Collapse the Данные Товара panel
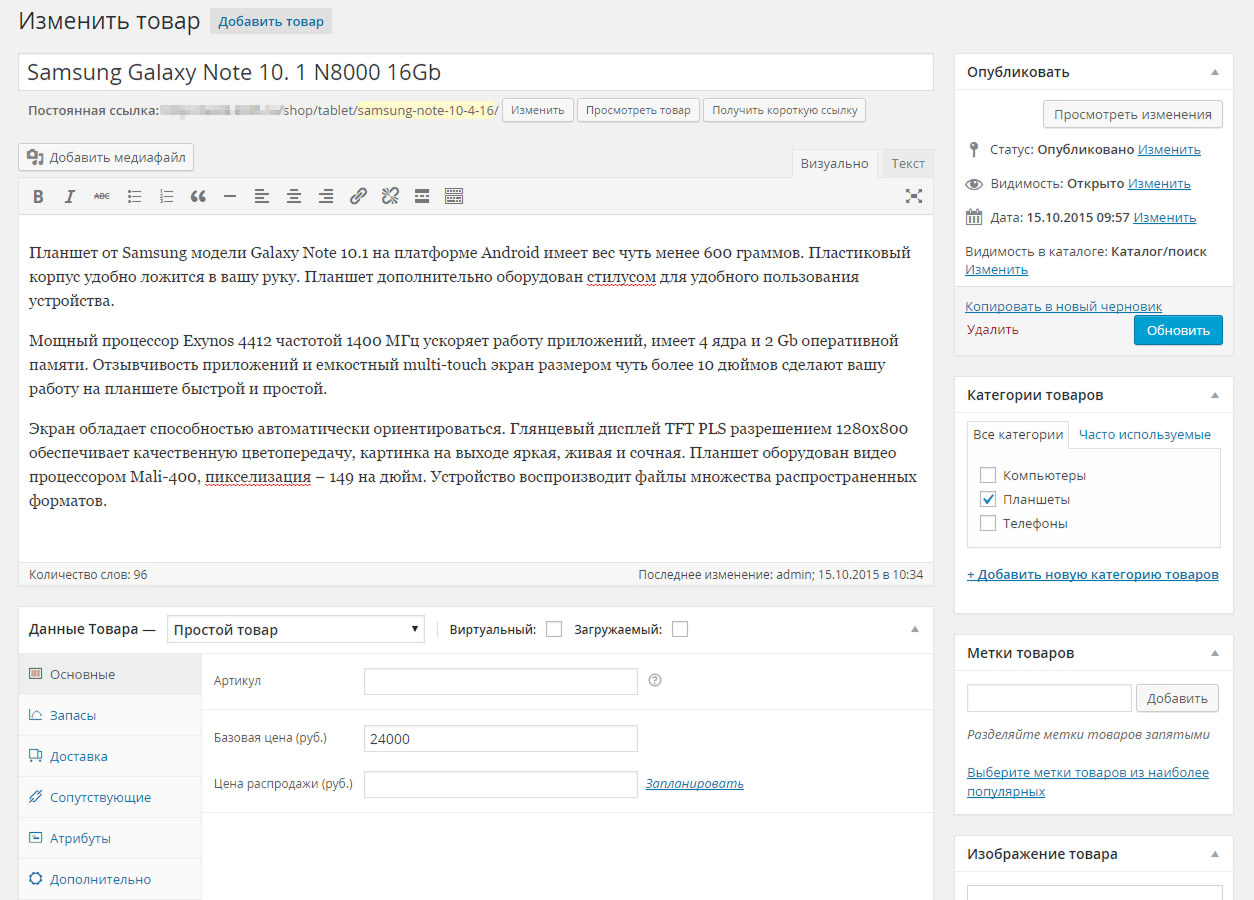This screenshot has height=900, width=1254. coord(914,630)
